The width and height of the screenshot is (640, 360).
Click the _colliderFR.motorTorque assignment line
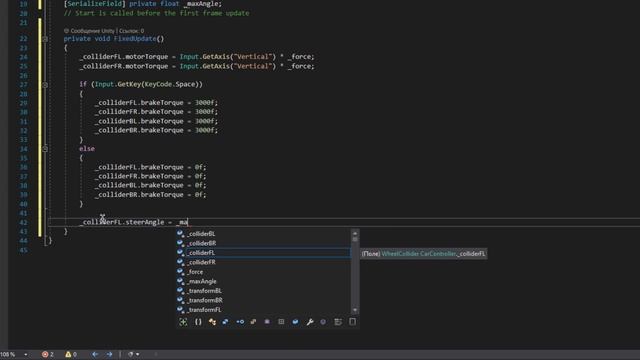point(197,66)
